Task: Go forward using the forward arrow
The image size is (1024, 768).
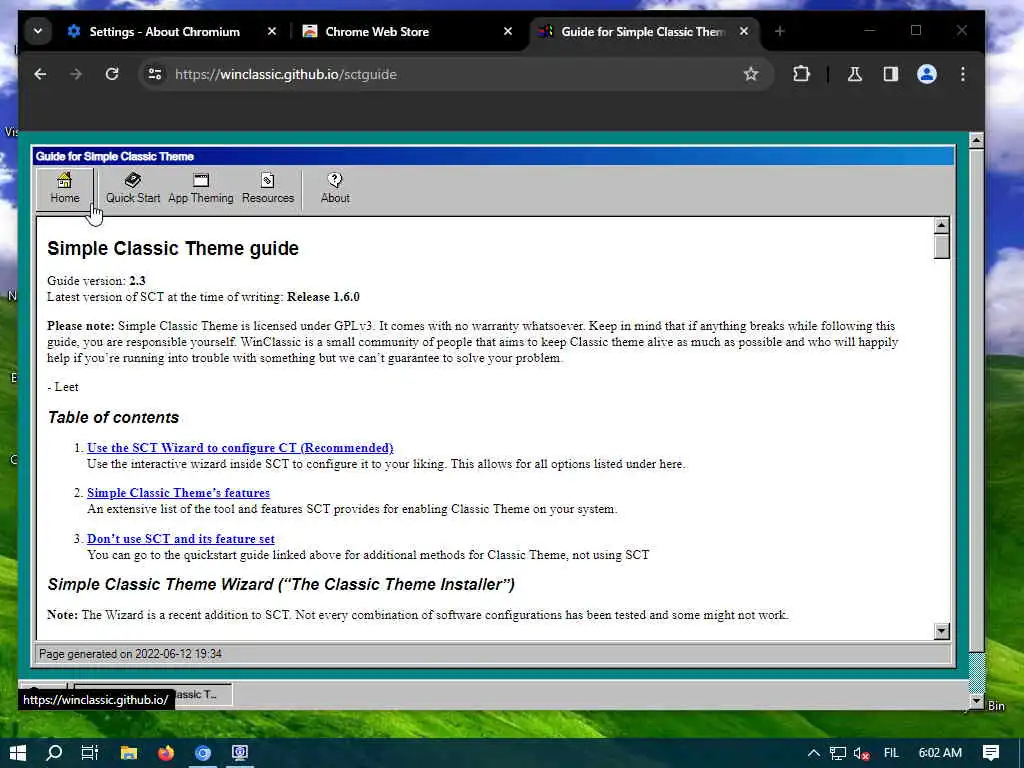Action: pos(76,74)
